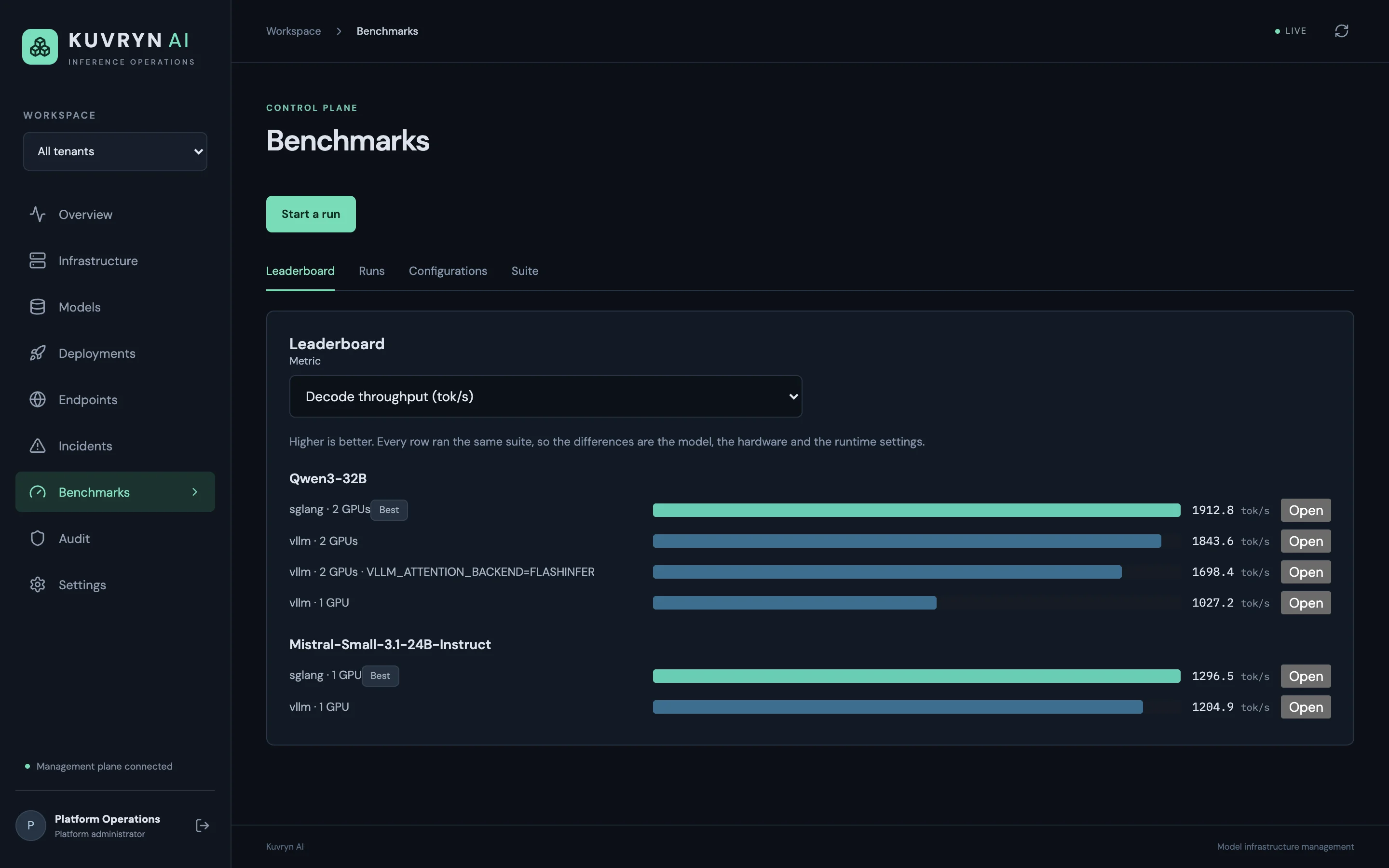1389x868 pixels.
Task: Select the Infrastructure server icon
Action: click(x=37, y=260)
